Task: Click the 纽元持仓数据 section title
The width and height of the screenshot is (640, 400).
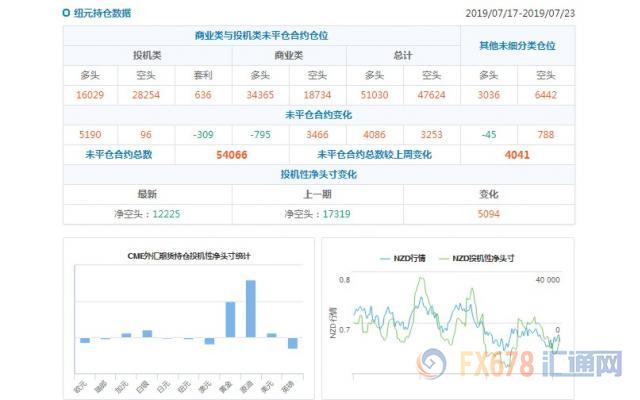Action: [102, 13]
